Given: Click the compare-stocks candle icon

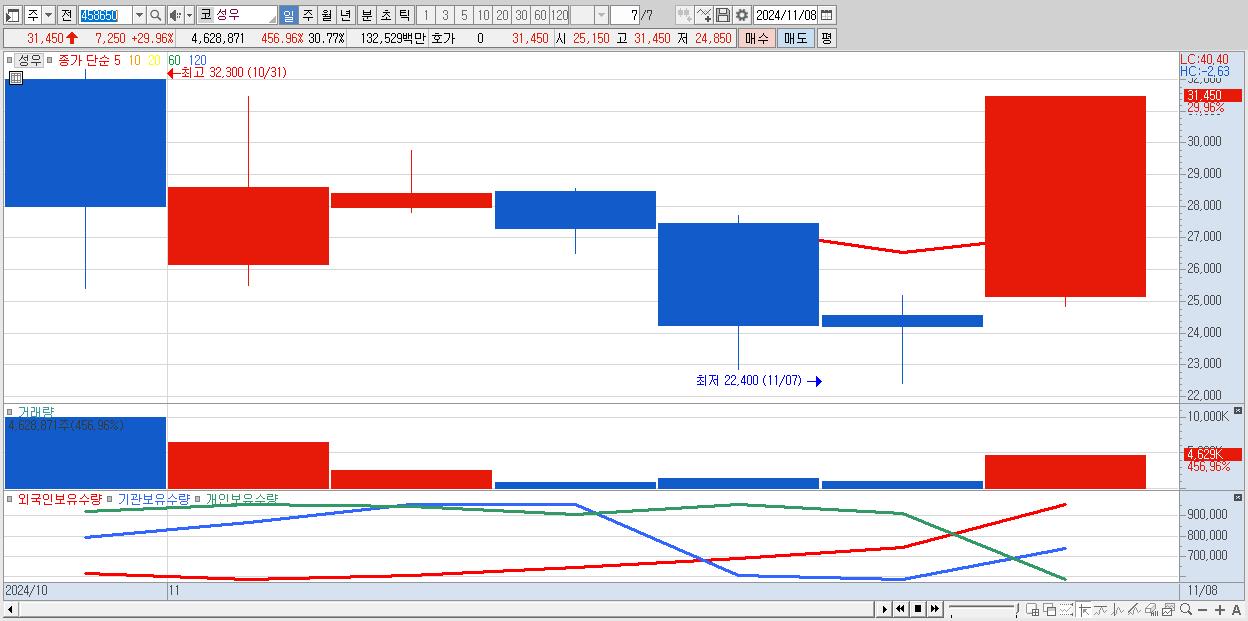Looking at the screenshot, I should pyautogui.click(x=684, y=15).
